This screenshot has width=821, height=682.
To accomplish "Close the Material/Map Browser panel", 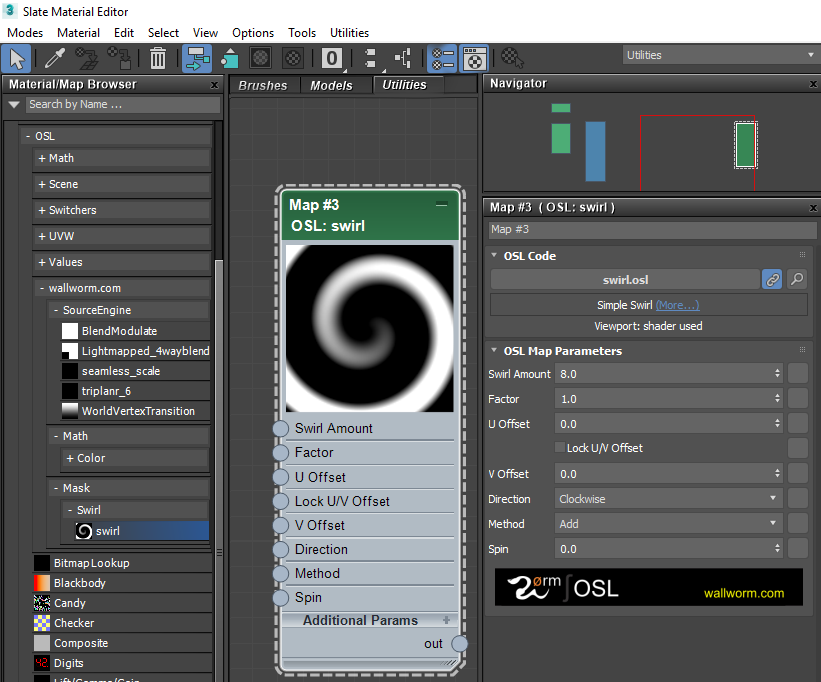I will pos(214,85).
